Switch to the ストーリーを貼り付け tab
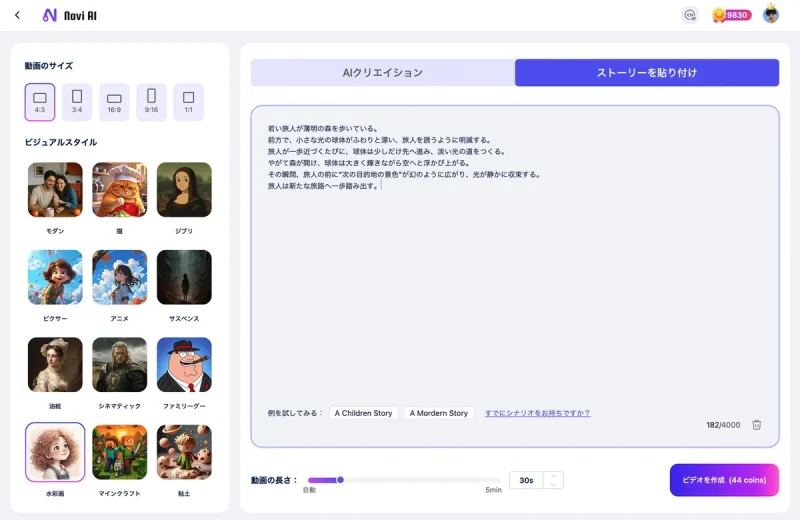The height and width of the screenshot is (520, 800). click(647, 73)
